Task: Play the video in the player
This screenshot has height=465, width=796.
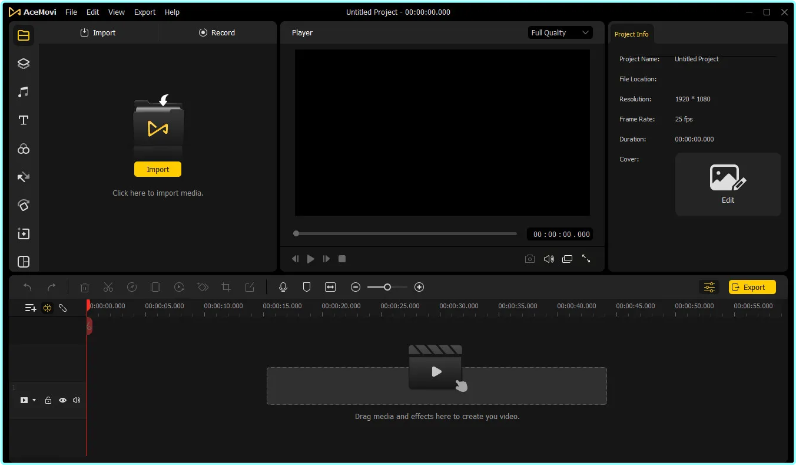Action: 310,259
